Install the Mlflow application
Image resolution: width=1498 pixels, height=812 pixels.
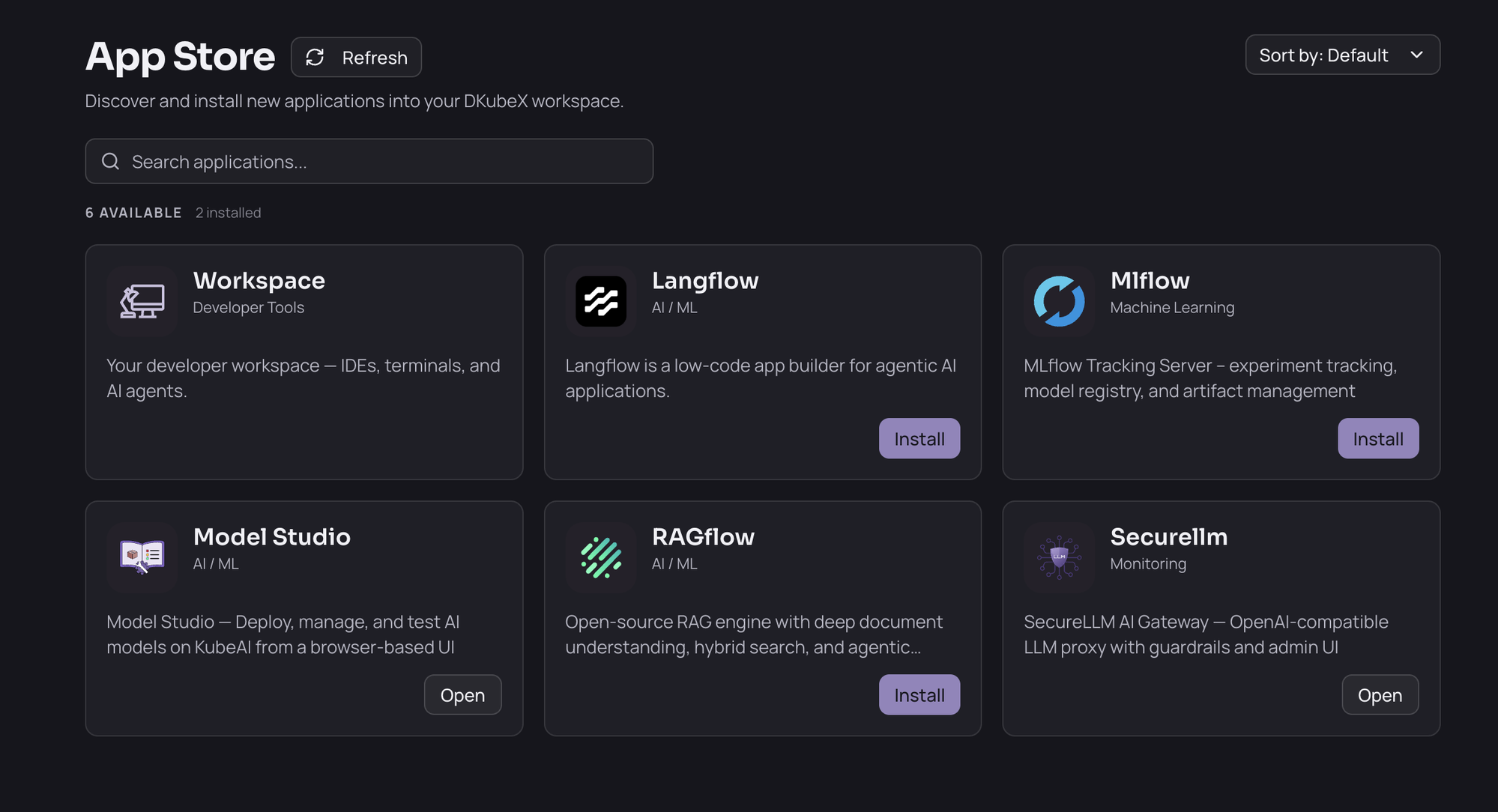1378,438
